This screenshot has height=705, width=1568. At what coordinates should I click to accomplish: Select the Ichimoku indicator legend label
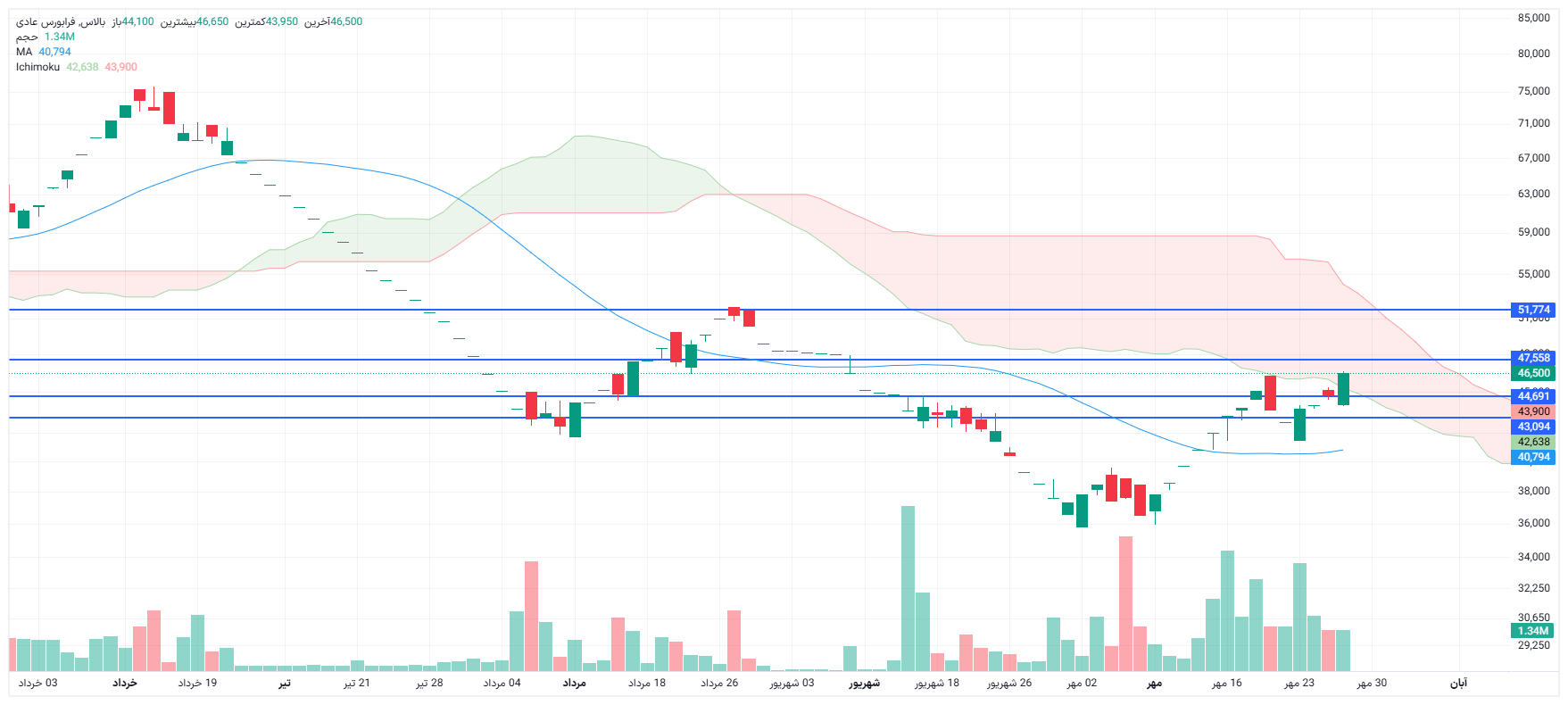[37, 67]
